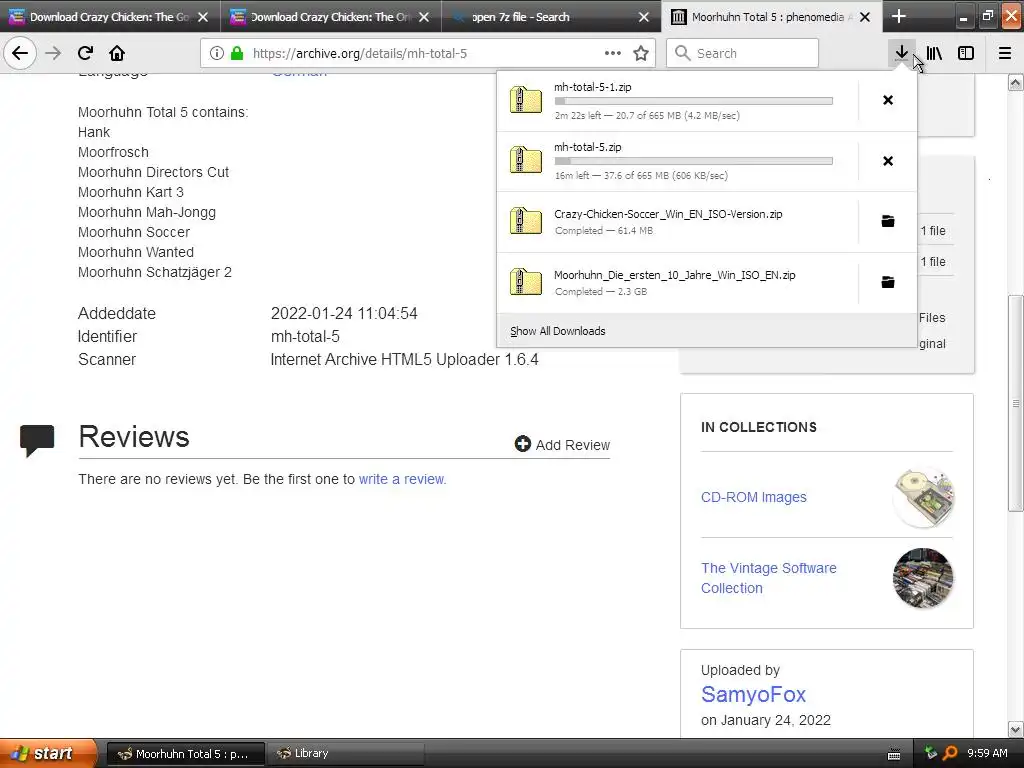Switch to Moorhuhn Total 5 taskbar window
The height and width of the screenshot is (768, 1024).
(x=185, y=754)
